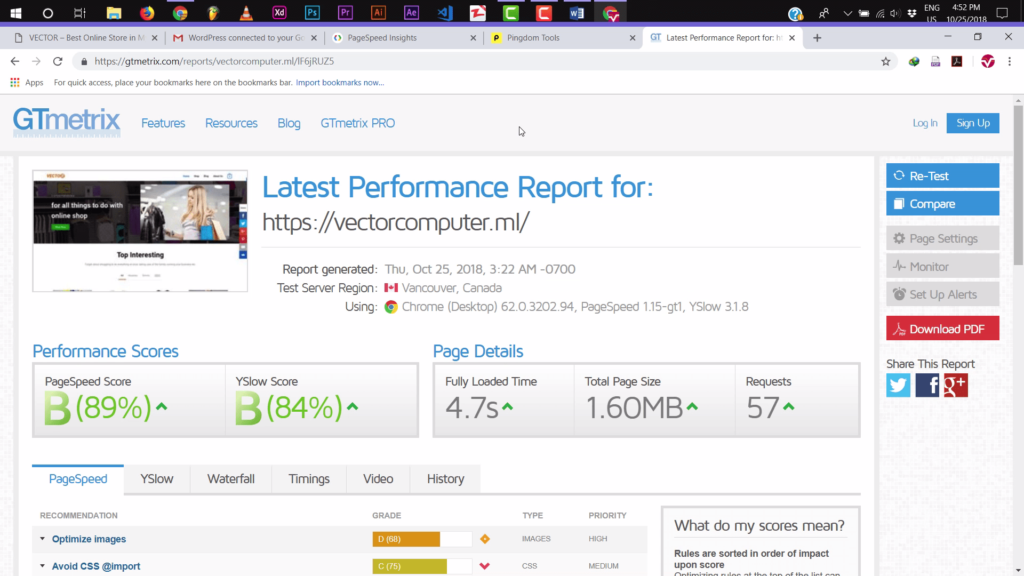The height and width of the screenshot is (576, 1024).
Task: Expand Avoid CSS @import recommendation arrow
Action: (42, 566)
